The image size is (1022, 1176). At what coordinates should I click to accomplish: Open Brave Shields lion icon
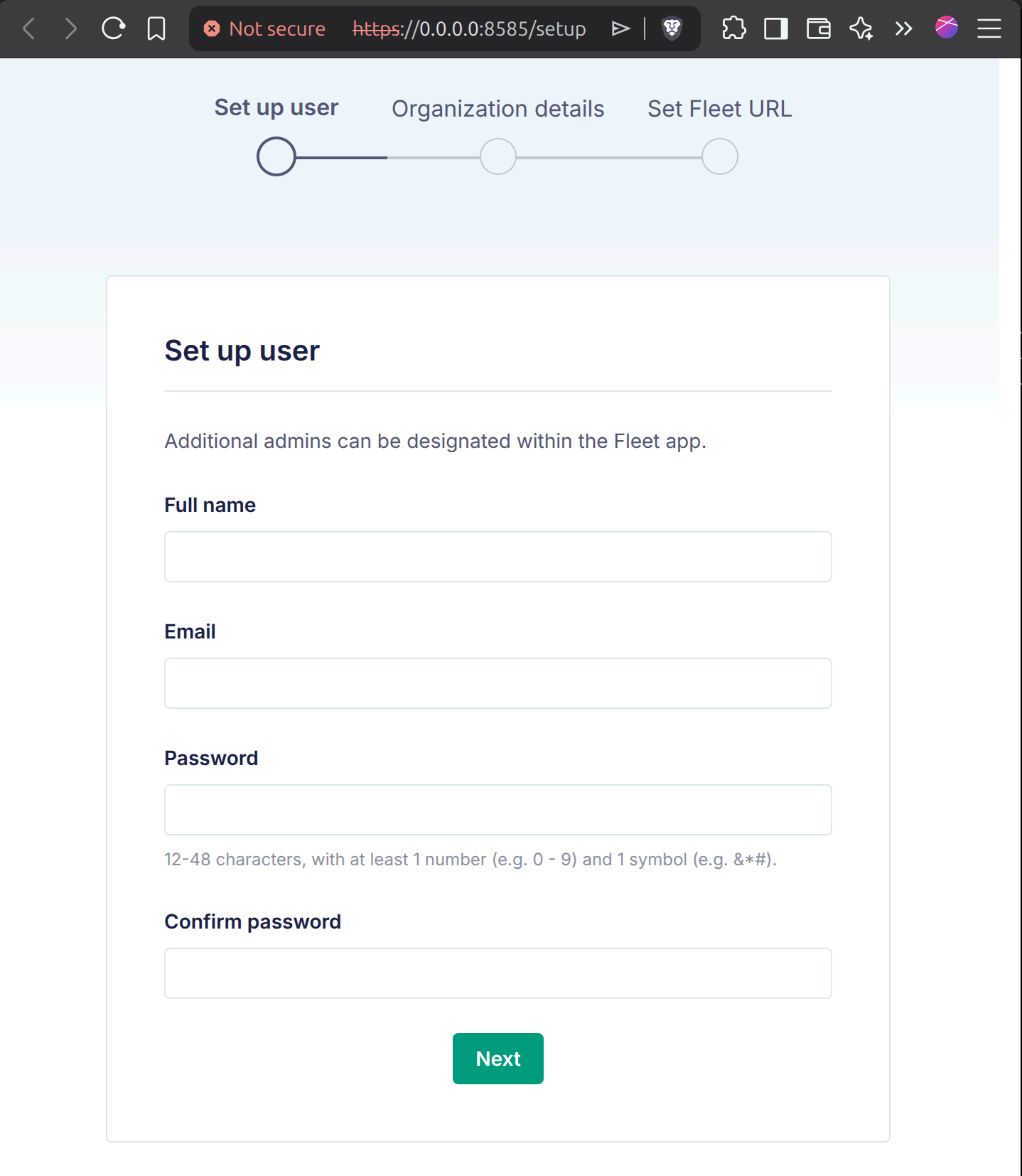[672, 28]
